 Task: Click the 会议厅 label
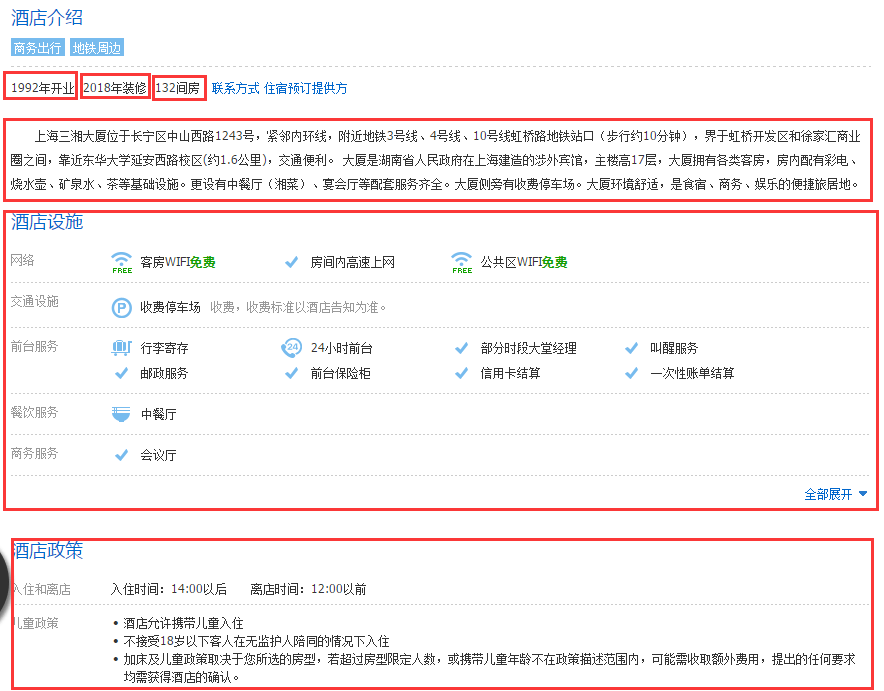pos(158,455)
